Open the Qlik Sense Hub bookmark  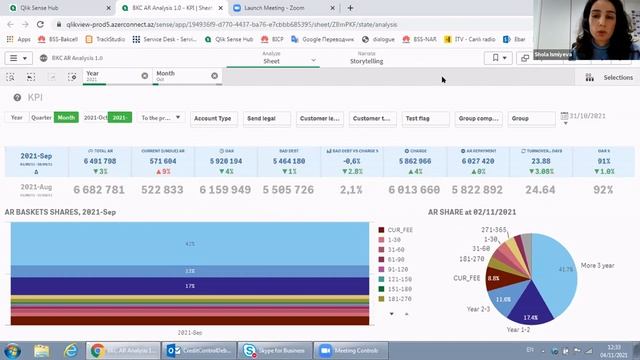(229, 39)
